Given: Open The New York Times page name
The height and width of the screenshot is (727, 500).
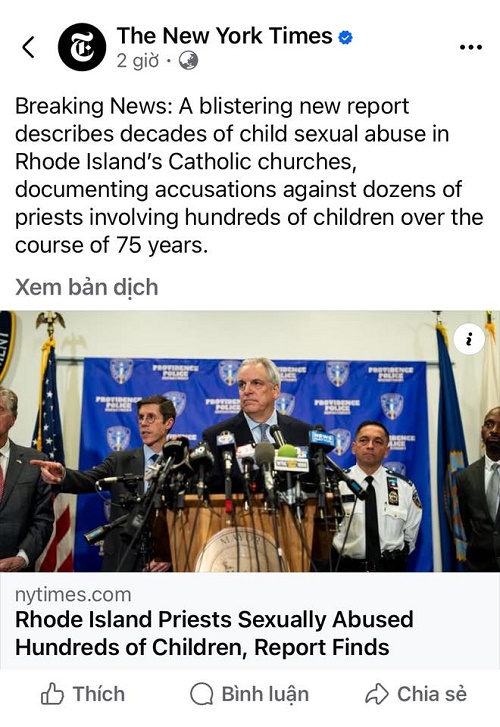Looking at the screenshot, I should [224, 36].
